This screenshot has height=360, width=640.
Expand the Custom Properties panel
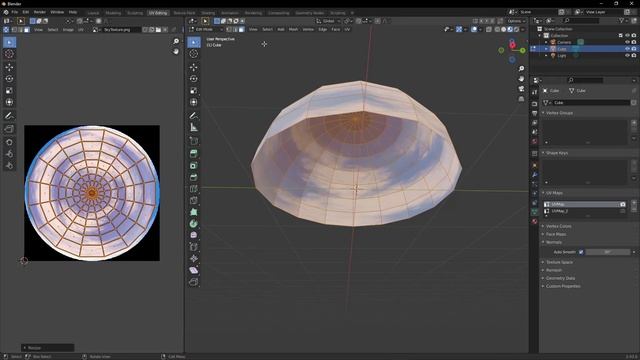563,286
